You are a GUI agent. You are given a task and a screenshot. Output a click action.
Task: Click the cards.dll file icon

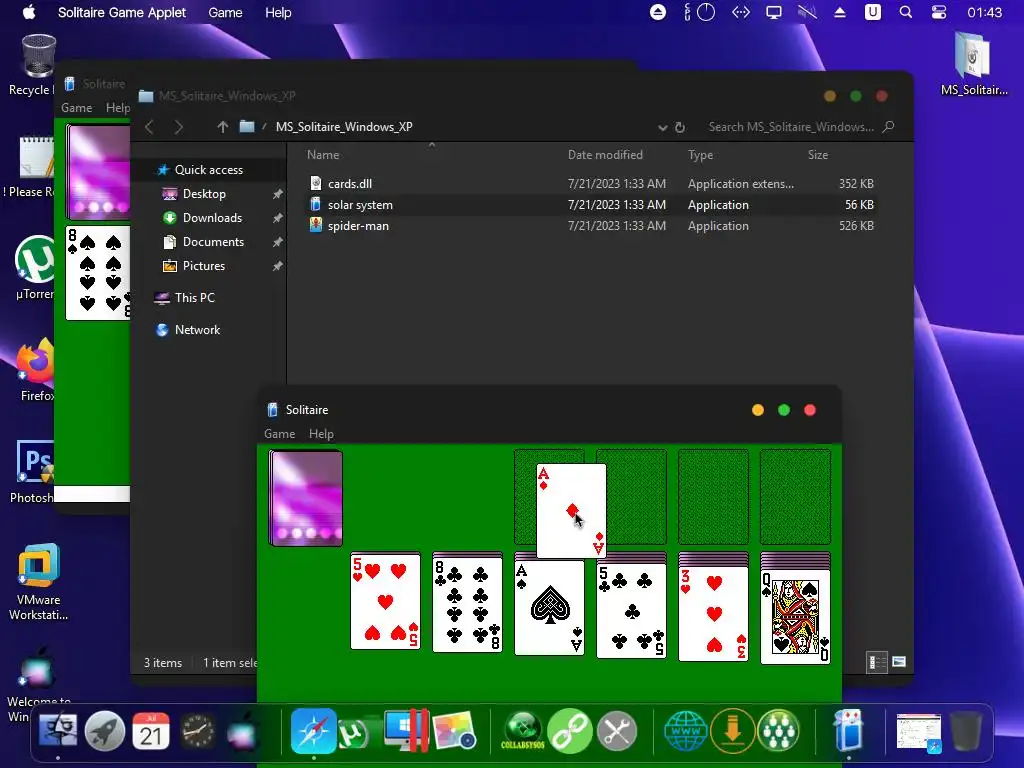315,184
